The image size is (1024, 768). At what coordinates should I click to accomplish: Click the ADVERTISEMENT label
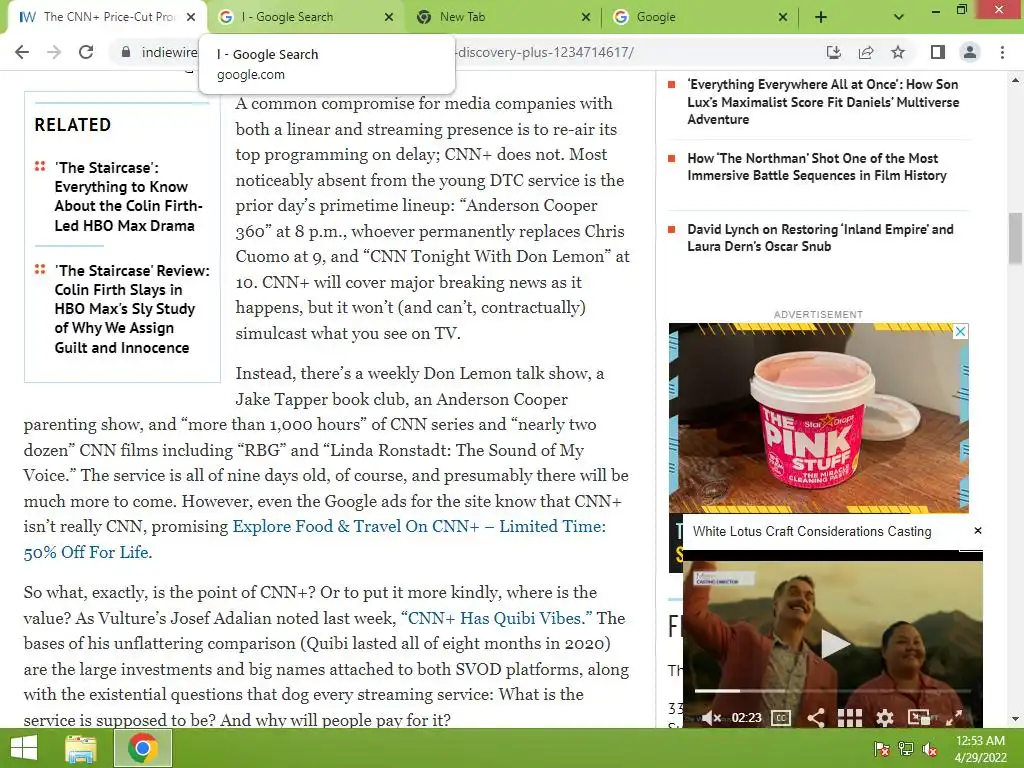[818, 314]
